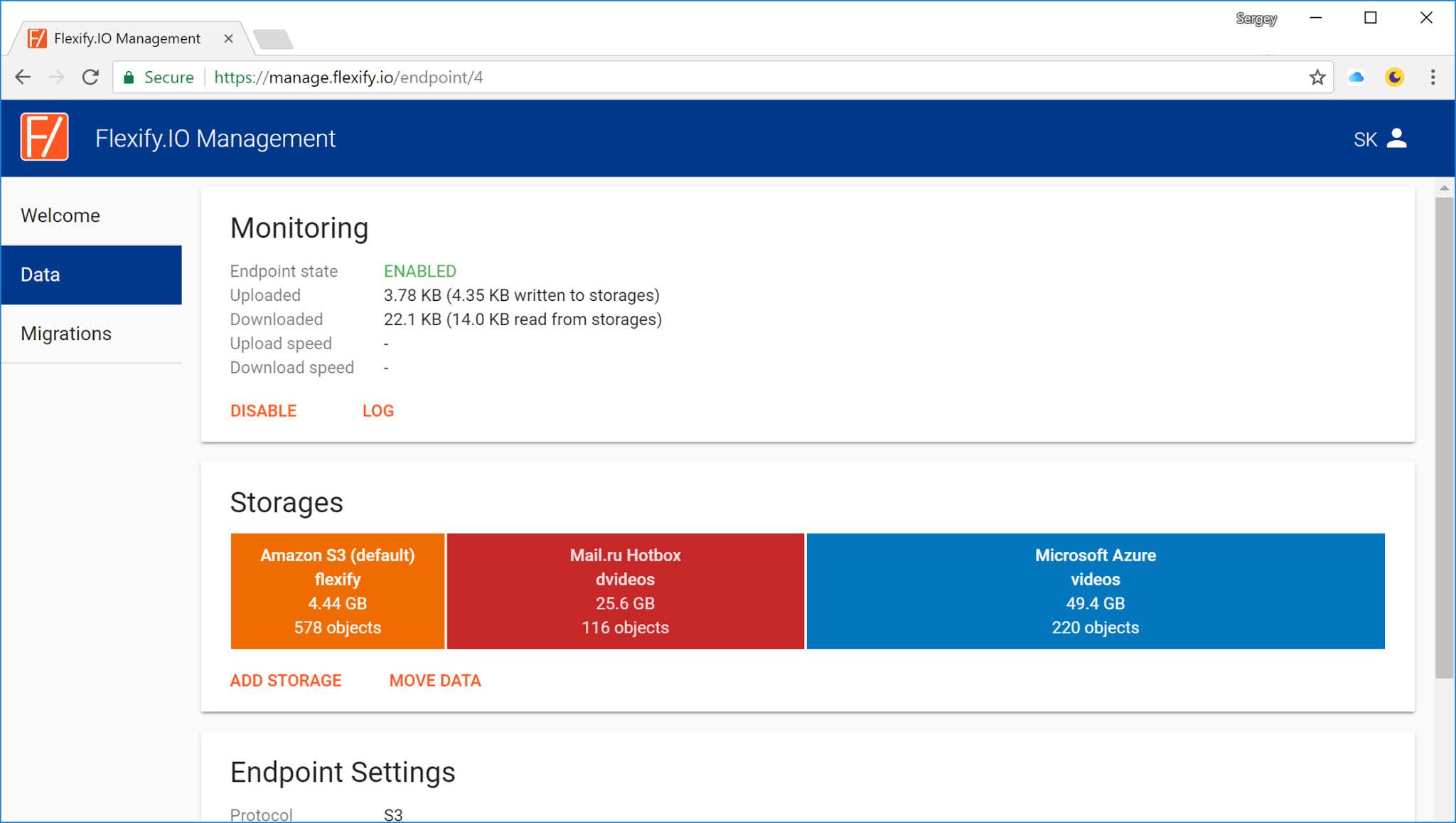
Task: Click the moon extension icon
Action: coord(1394,77)
